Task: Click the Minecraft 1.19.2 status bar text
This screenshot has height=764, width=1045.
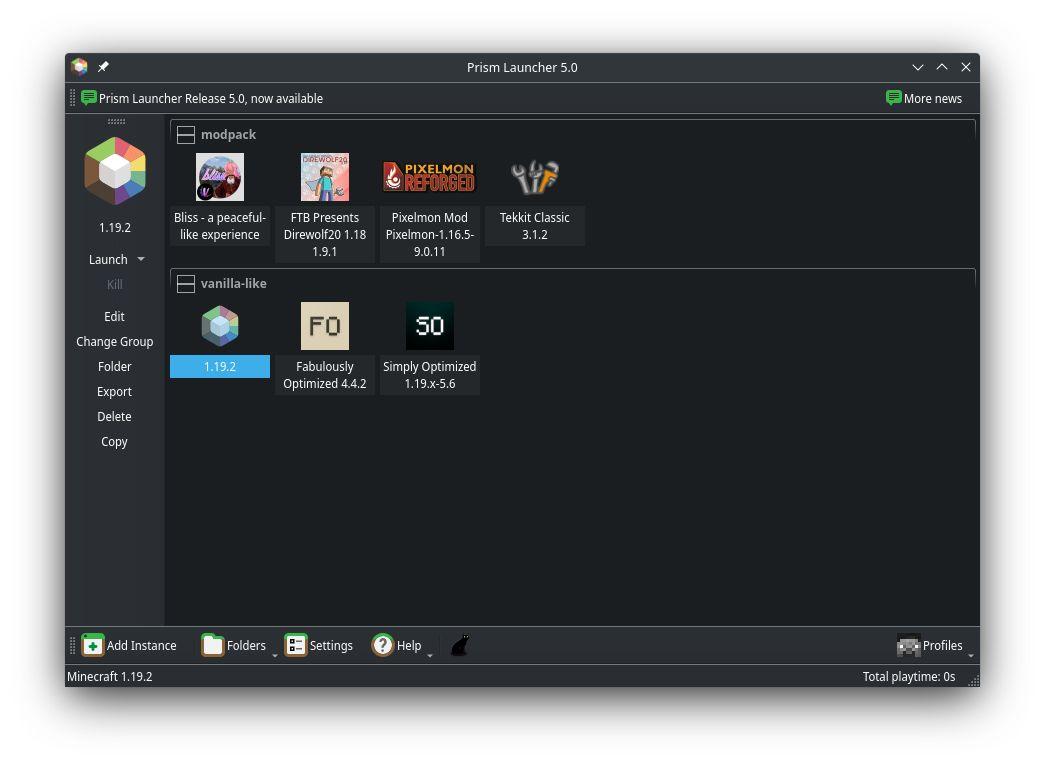Action: click(110, 676)
